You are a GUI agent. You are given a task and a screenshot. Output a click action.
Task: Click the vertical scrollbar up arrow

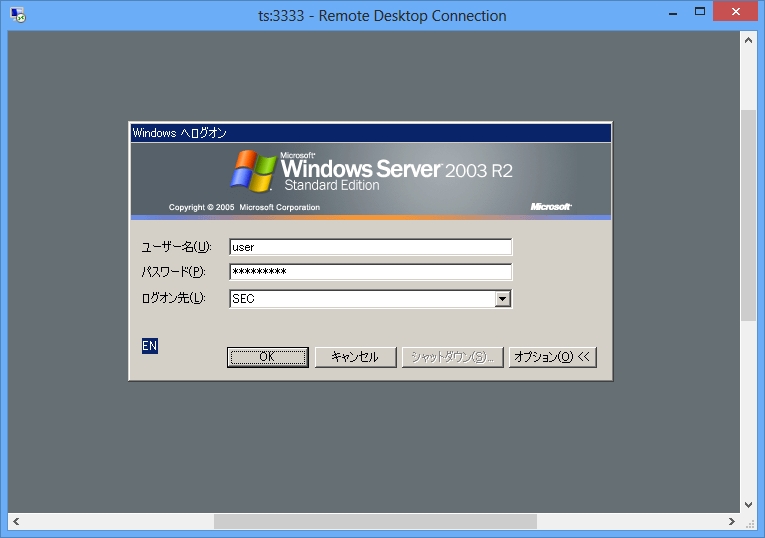coord(748,40)
